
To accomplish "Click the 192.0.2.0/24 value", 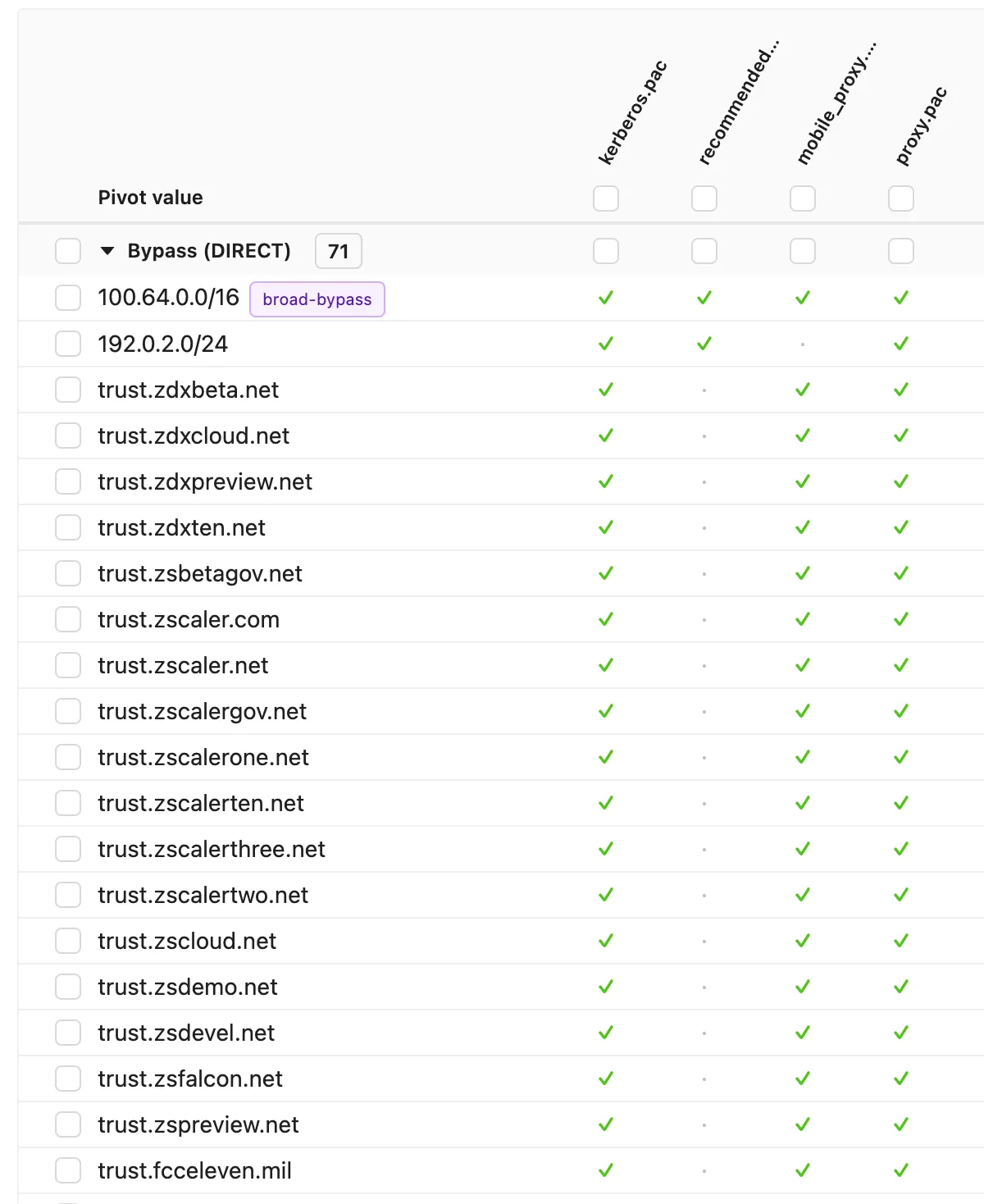I will coord(162,344).
